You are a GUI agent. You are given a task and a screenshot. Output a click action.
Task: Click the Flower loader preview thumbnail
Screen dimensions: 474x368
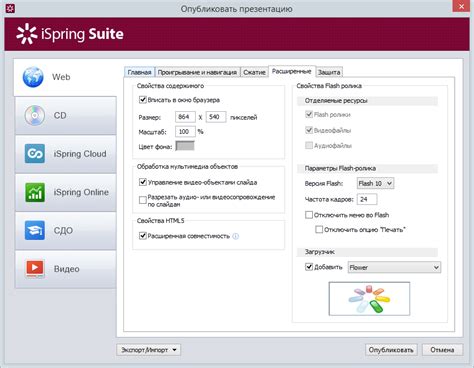(369, 299)
